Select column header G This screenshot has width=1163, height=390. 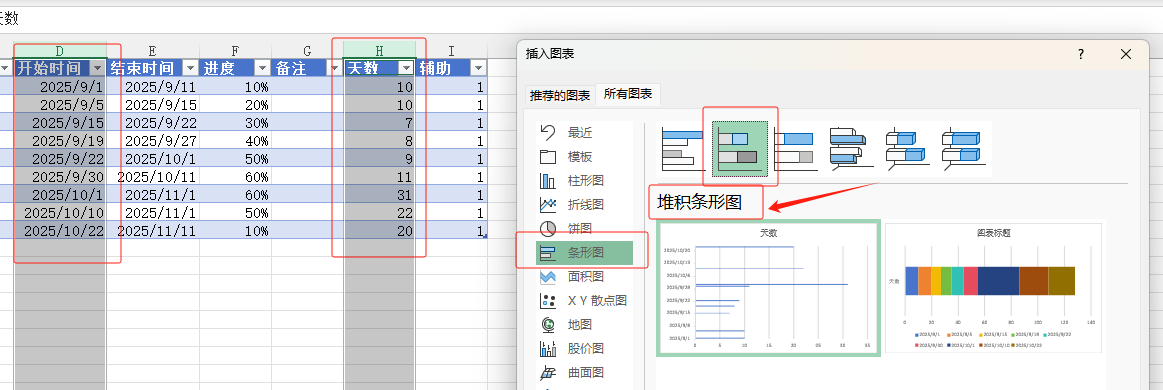307,50
